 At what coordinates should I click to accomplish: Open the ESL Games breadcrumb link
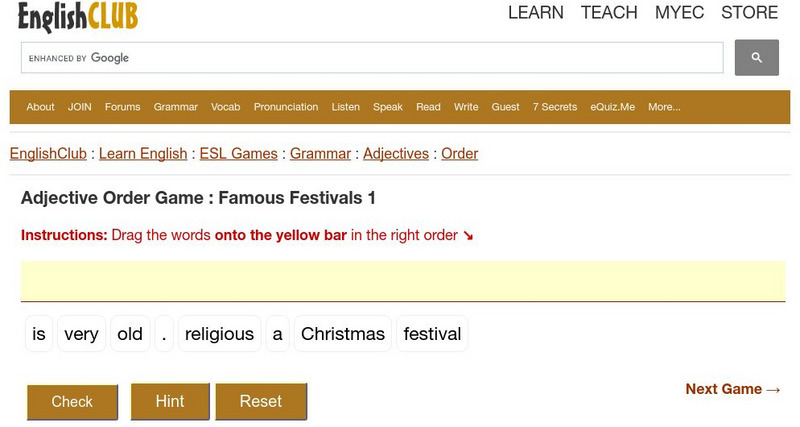(x=239, y=154)
